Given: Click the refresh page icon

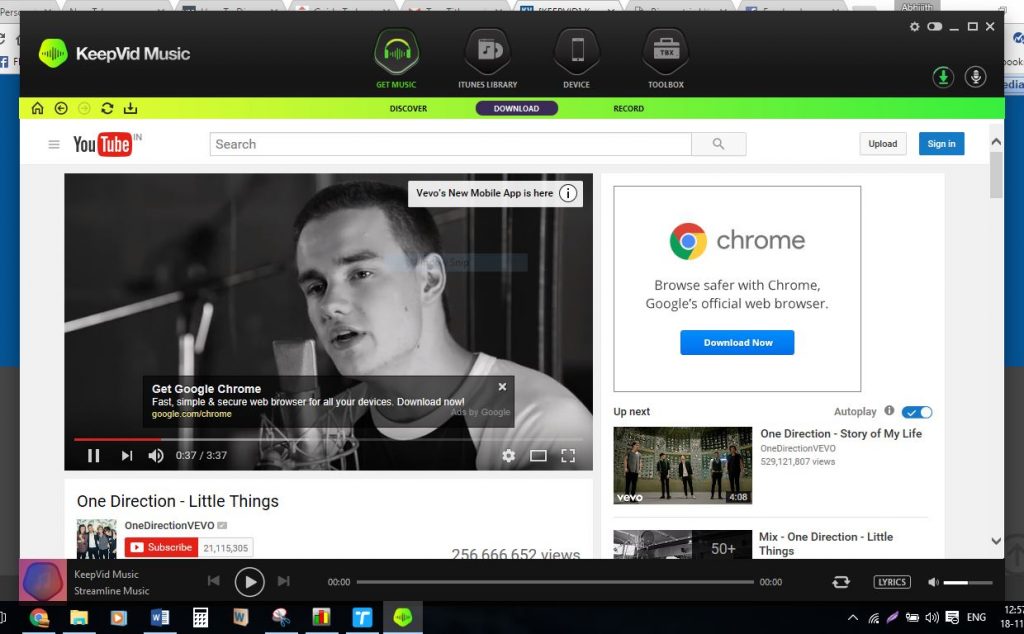Looking at the screenshot, I should [107, 108].
